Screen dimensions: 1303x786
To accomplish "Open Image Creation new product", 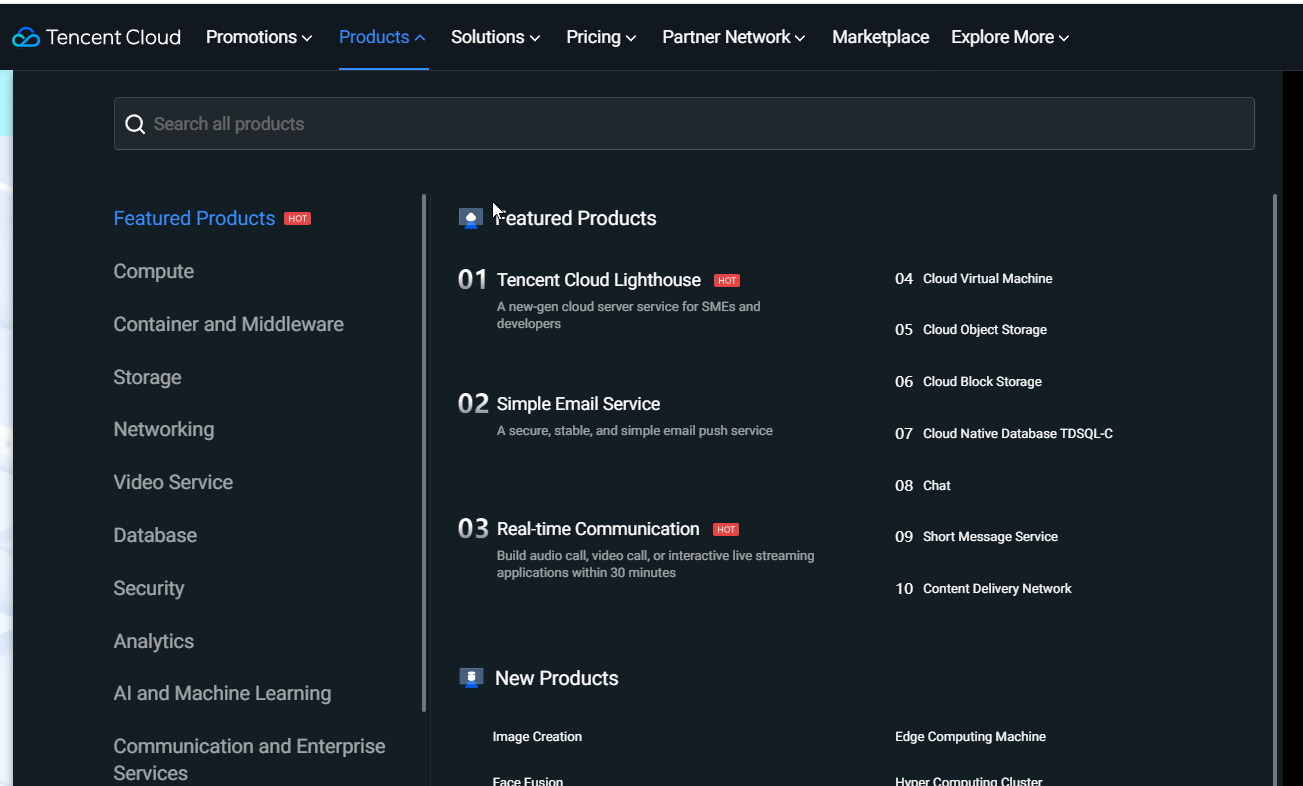I will point(537,737).
